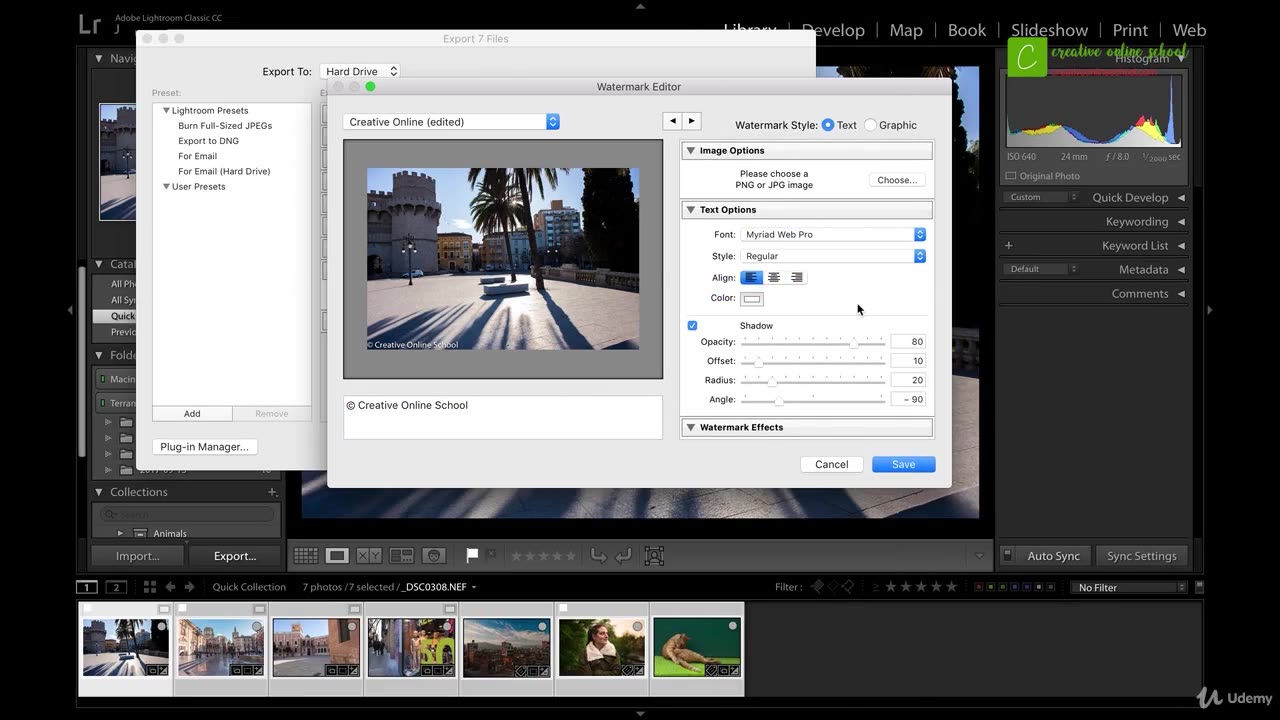Click the shadow Opacity slider
Image resolution: width=1280 pixels, height=720 pixels.
(x=813, y=342)
